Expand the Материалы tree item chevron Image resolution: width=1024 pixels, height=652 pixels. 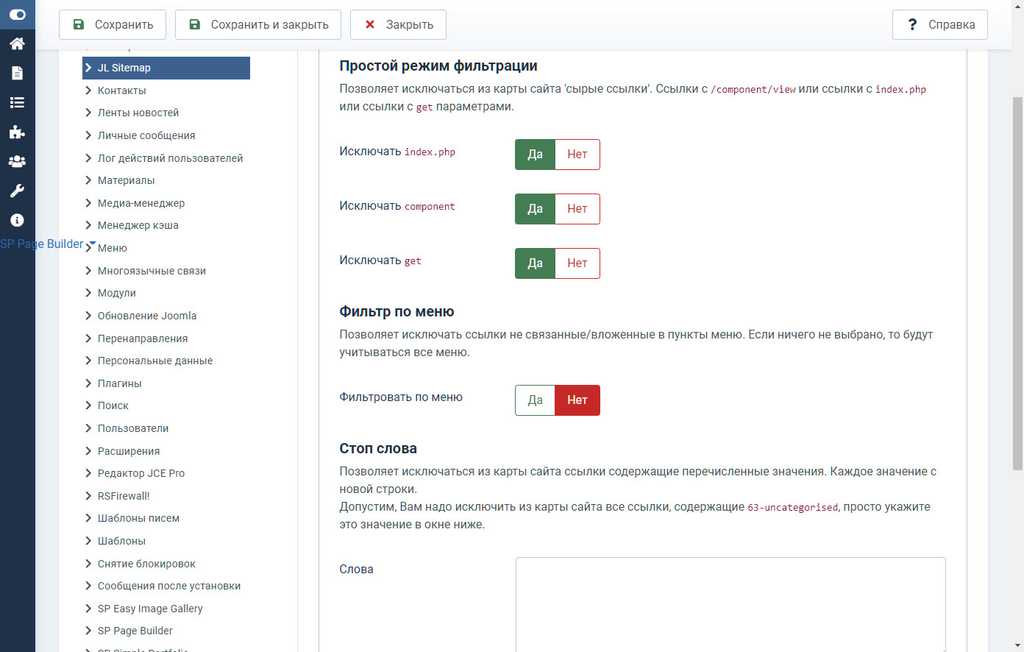[88, 180]
